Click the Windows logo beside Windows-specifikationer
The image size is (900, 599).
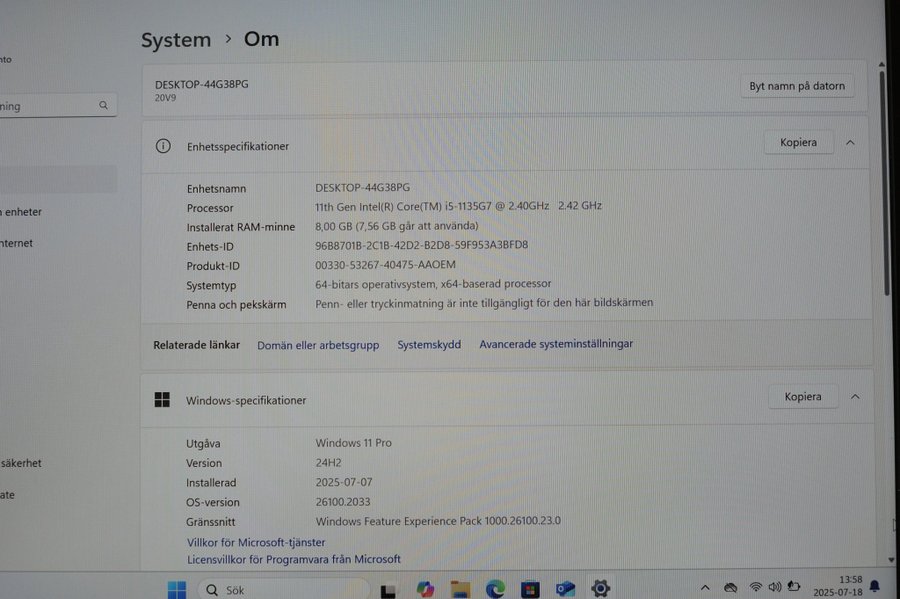coord(162,400)
